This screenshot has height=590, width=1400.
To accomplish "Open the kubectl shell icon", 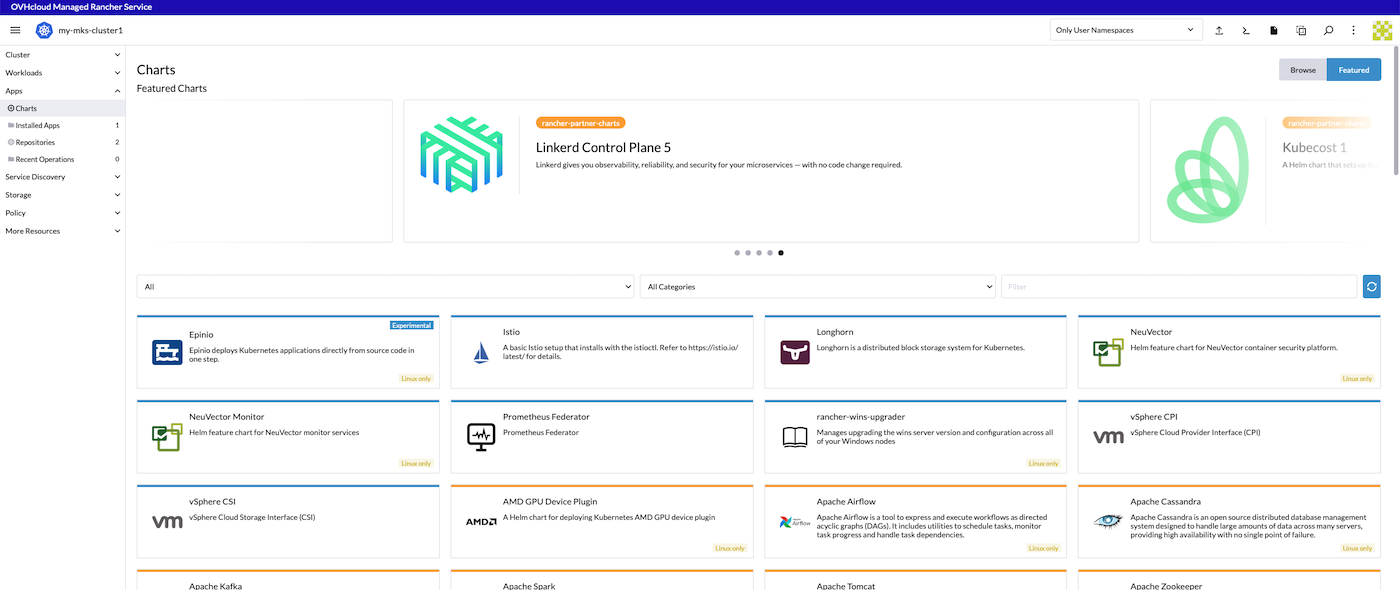I will click(x=1245, y=30).
